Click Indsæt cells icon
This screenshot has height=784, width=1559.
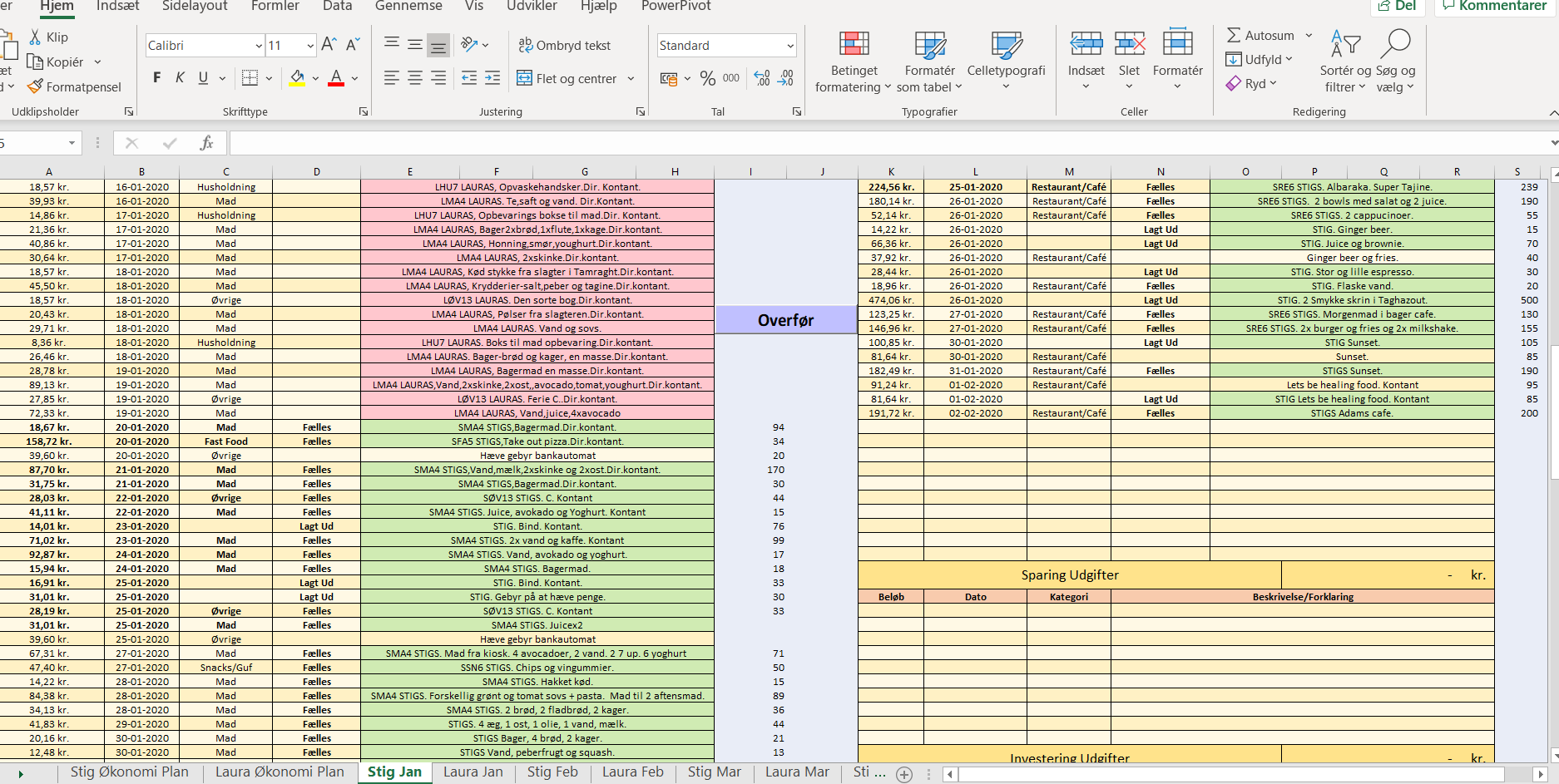[1086, 43]
